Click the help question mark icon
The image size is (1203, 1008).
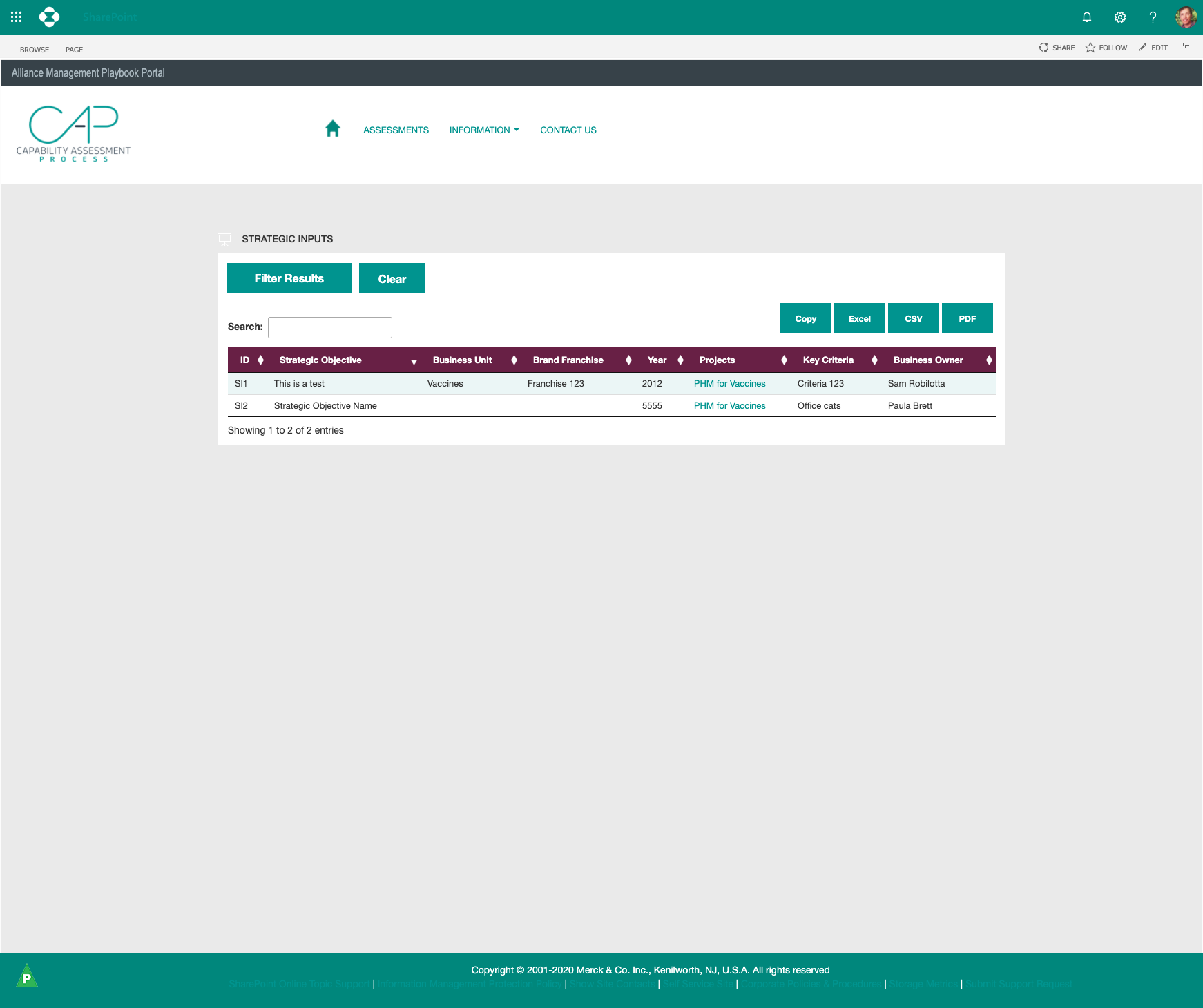[1152, 17]
